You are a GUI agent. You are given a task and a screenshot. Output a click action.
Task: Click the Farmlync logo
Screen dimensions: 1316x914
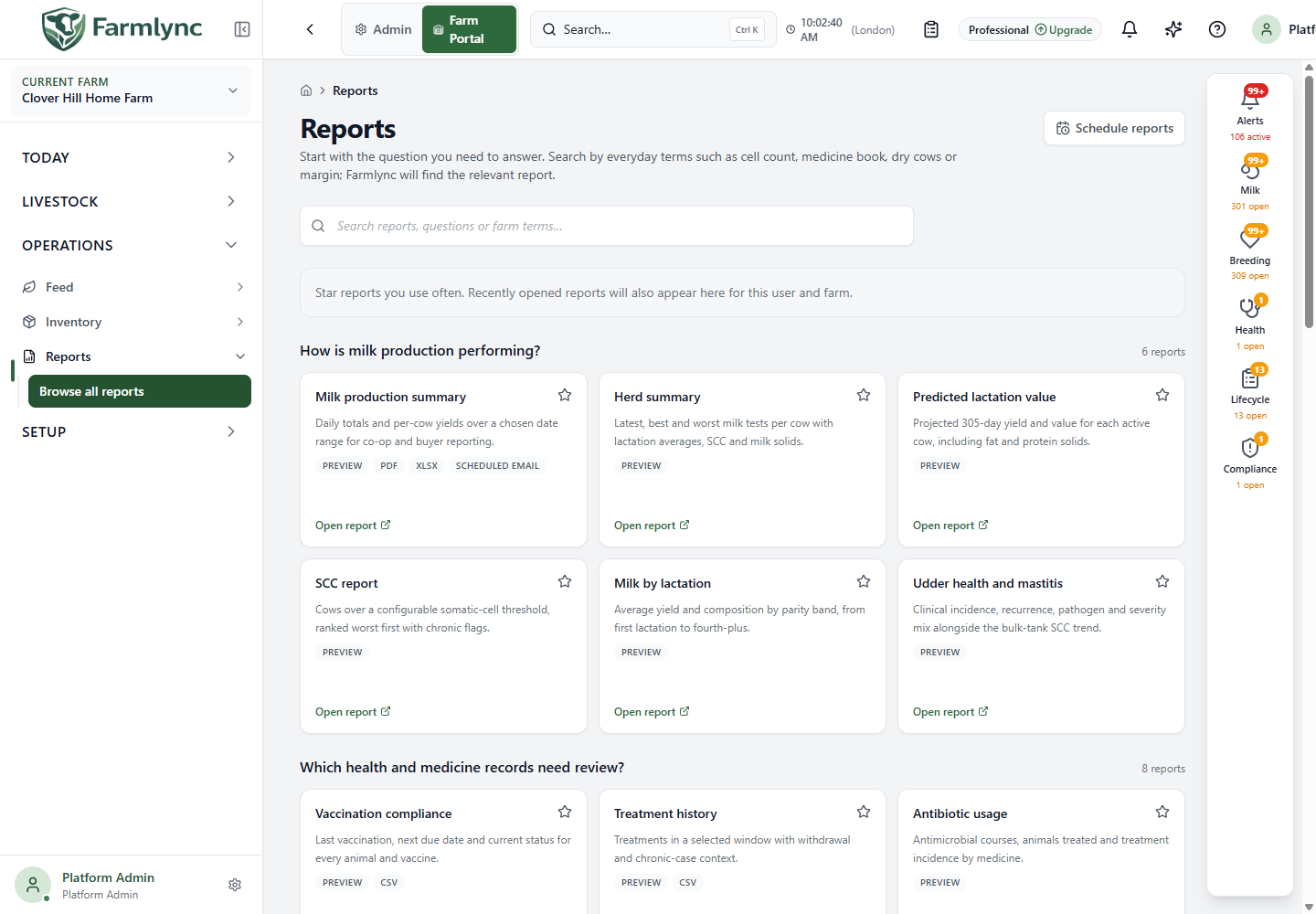(x=122, y=28)
